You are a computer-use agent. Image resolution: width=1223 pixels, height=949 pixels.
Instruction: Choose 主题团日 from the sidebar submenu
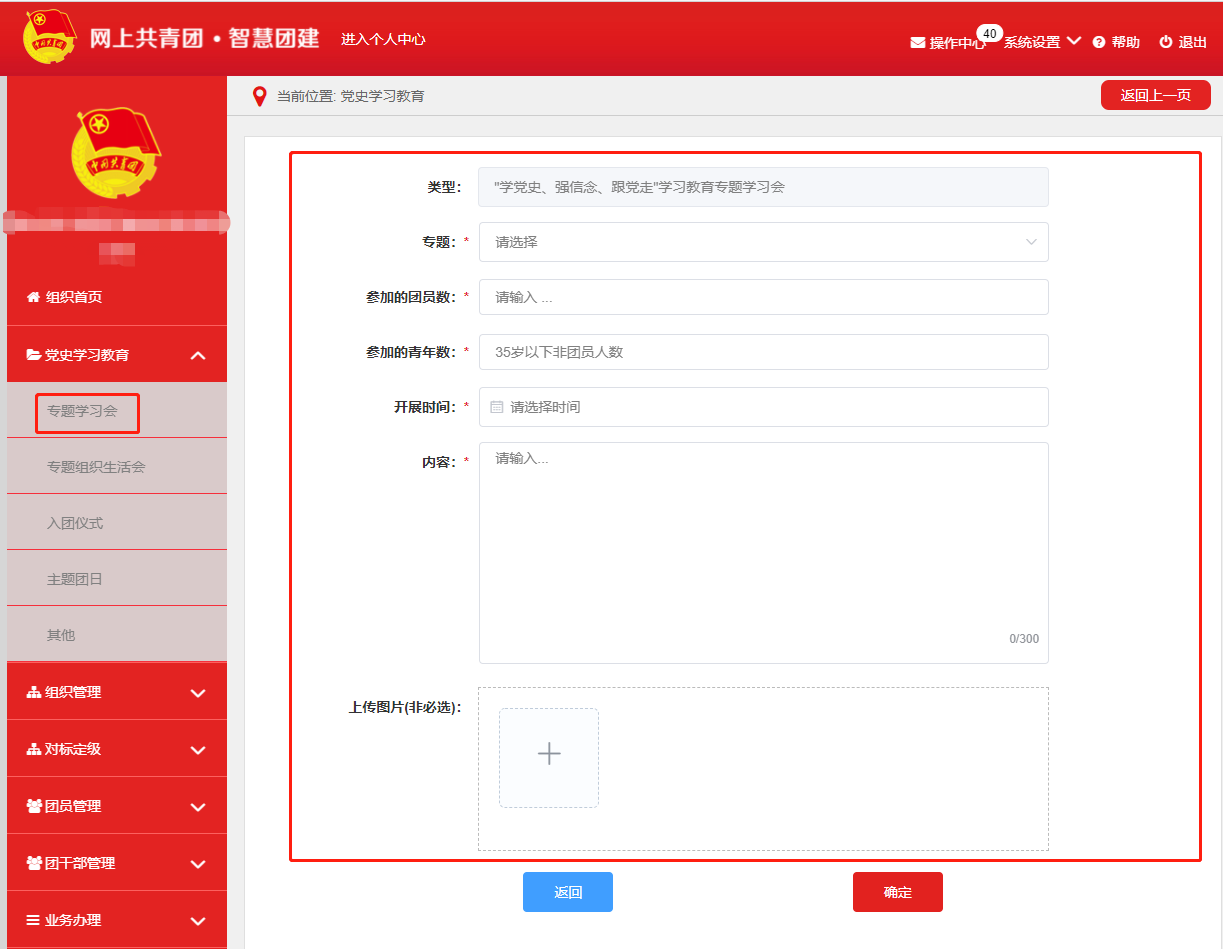tap(75, 579)
